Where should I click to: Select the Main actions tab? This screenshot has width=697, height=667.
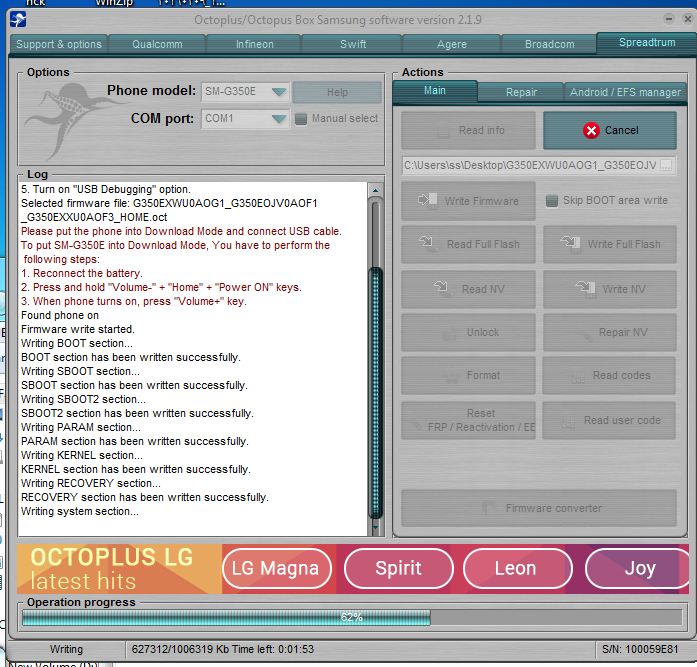435,91
